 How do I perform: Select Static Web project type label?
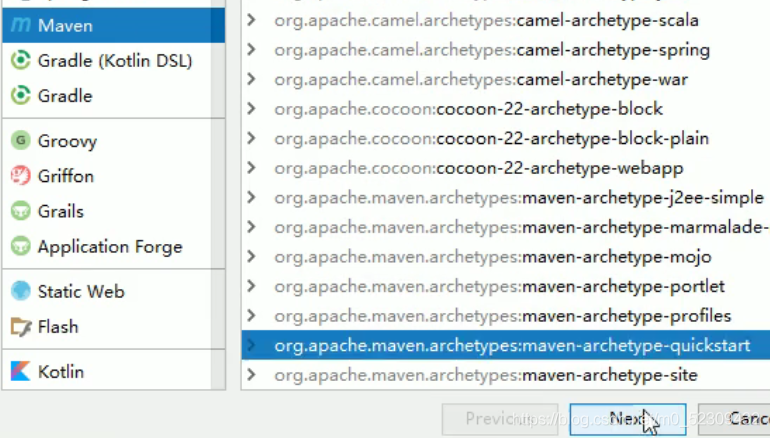pyautogui.click(x=81, y=292)
